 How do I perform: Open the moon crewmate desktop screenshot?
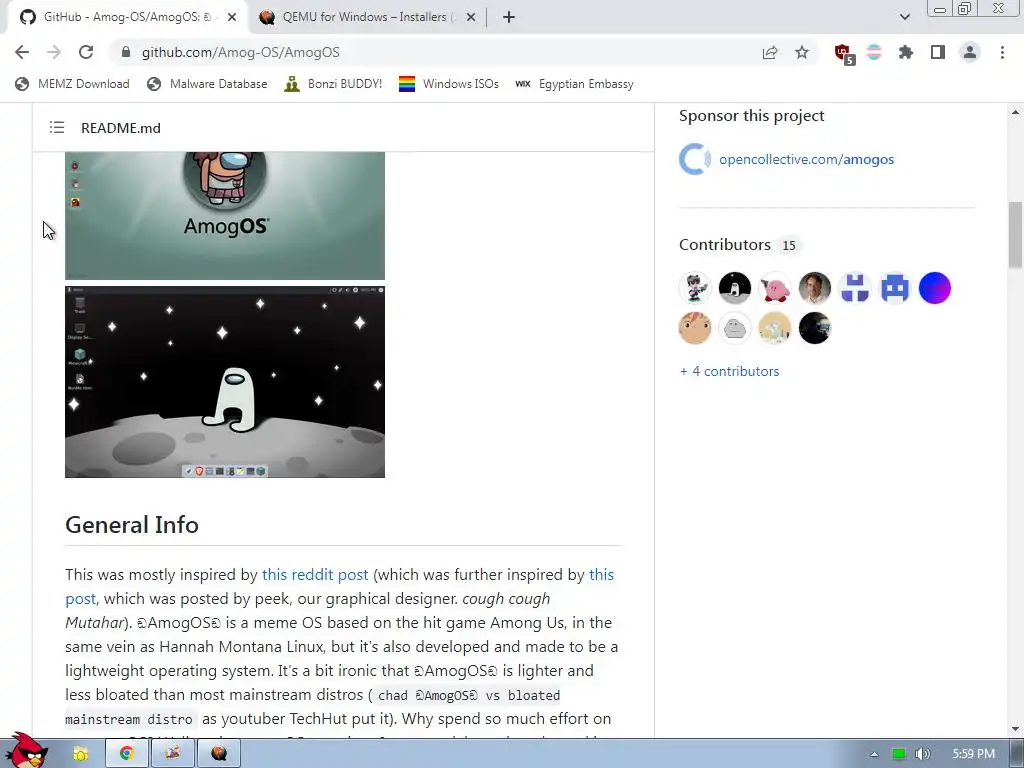coord(225,382)
